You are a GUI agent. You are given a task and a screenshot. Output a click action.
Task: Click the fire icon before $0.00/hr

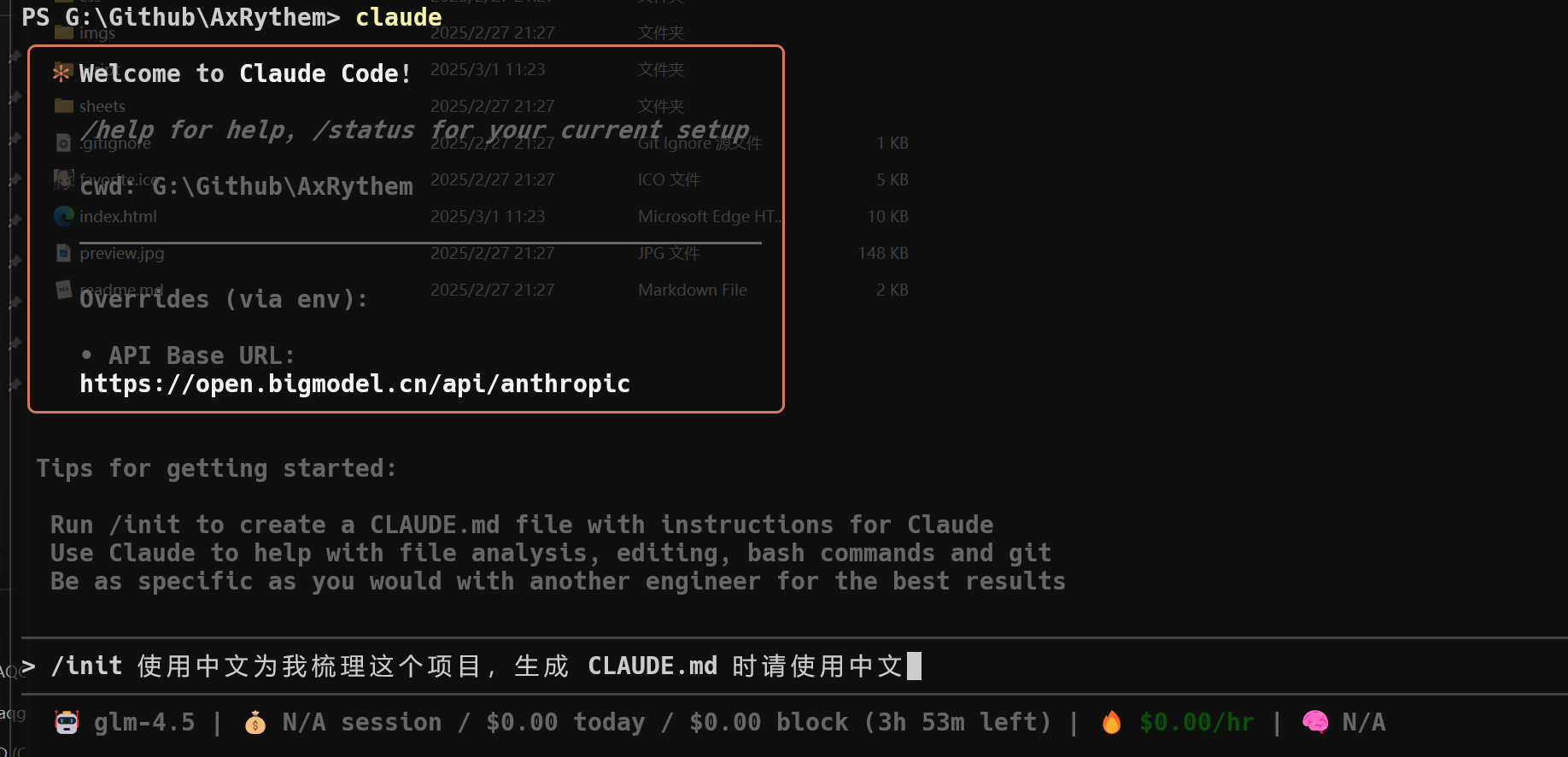[1111, 723]
